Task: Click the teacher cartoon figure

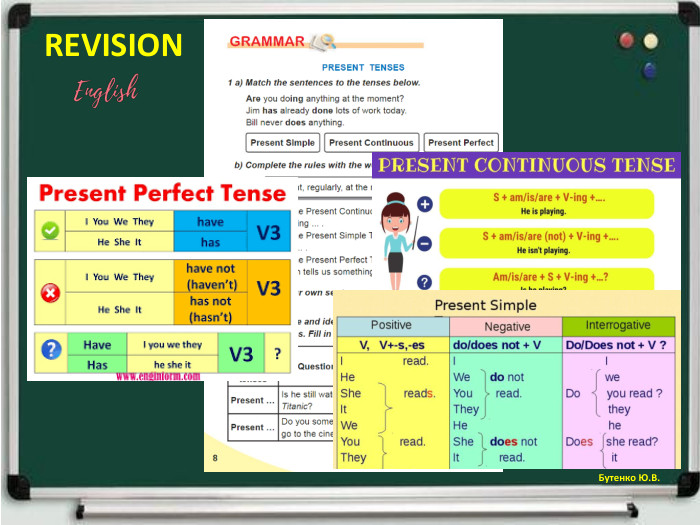Action: [x=397, y=241]
